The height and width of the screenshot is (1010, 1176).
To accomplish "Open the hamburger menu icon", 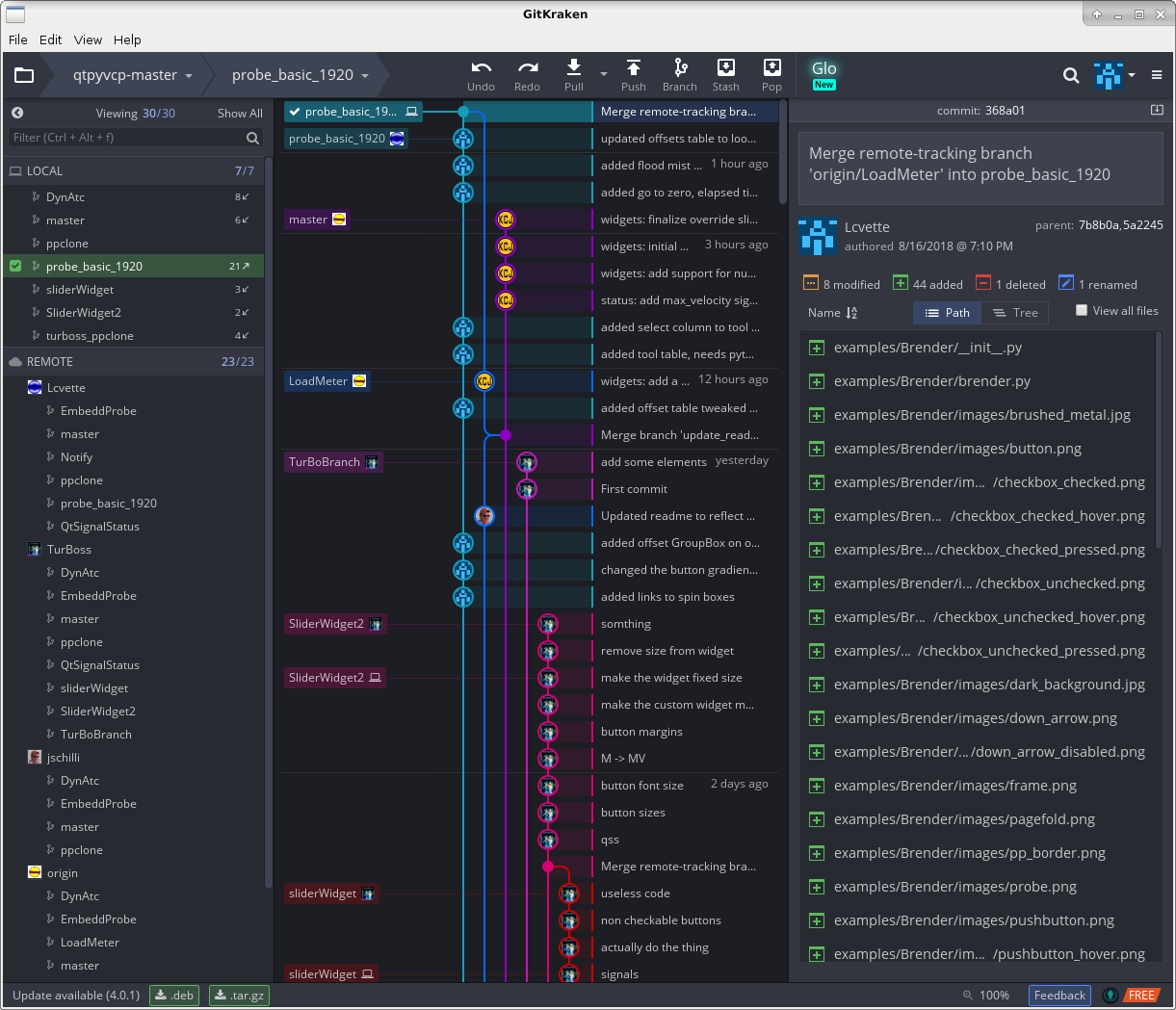I will [x=1157, y=75].
